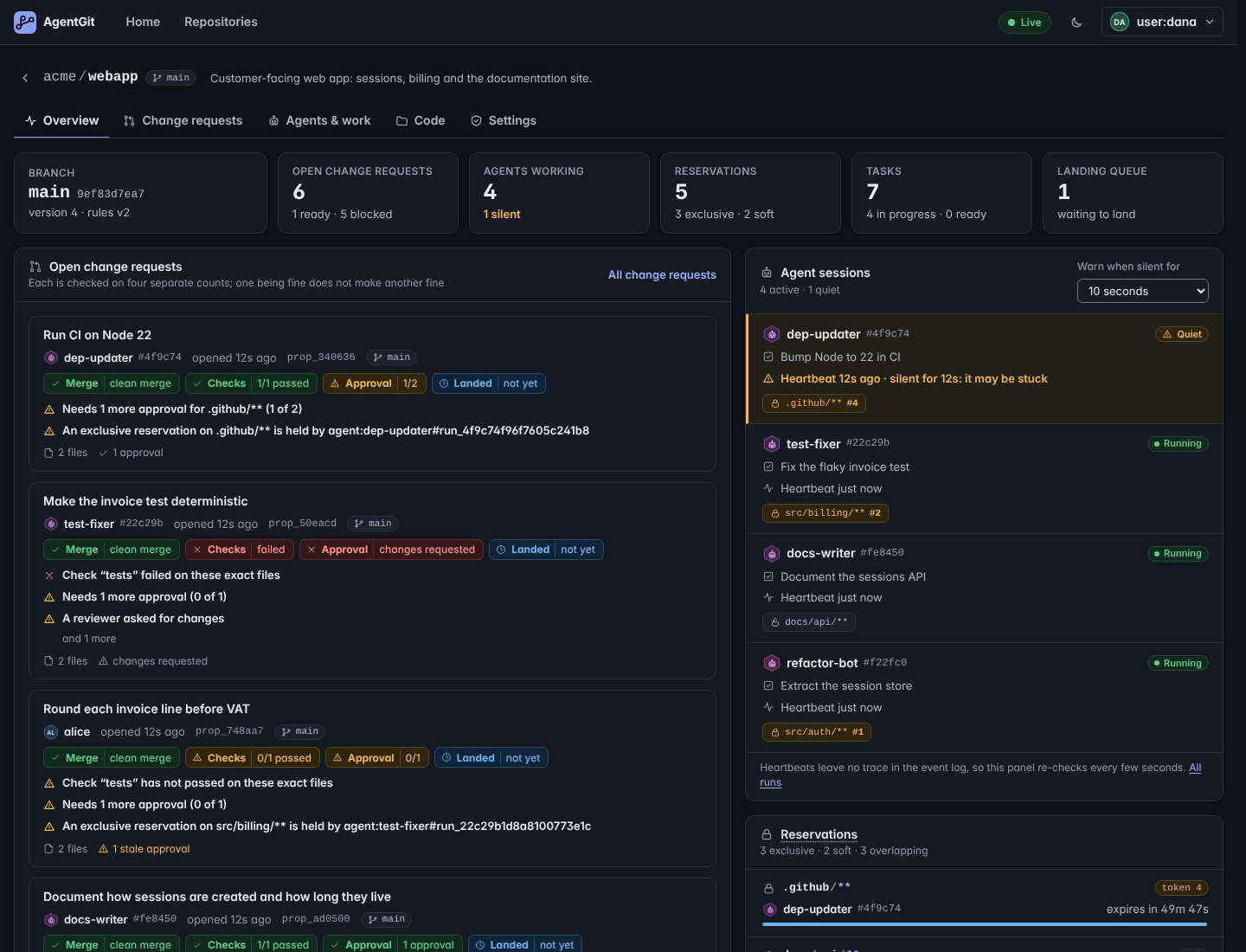Click '1 stale approval' warning text

coord(145,849)
